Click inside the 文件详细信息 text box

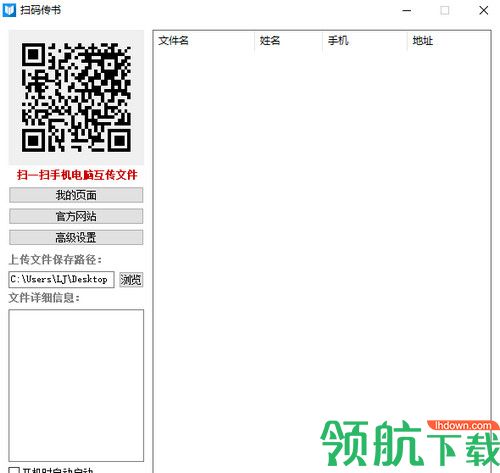coord(76,385)
